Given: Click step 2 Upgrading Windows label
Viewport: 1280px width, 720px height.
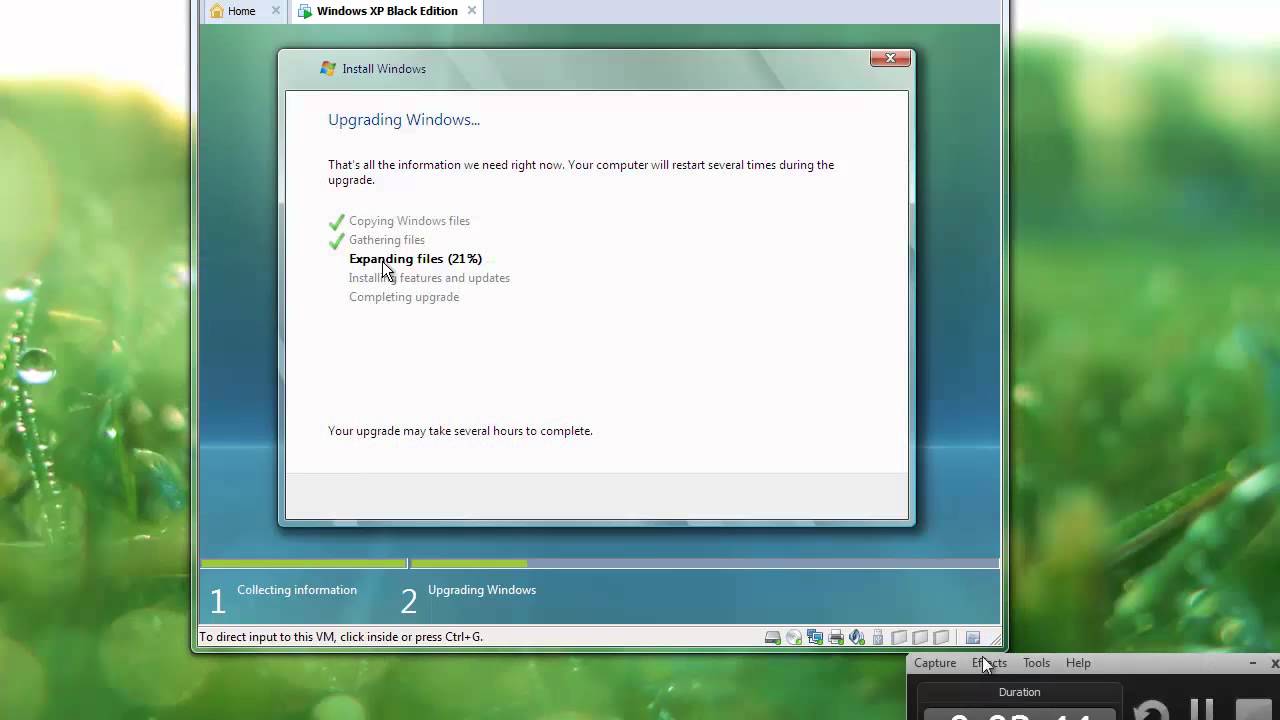Looking at the screenshot, I should pyautogui.click(x=482, y=590).
